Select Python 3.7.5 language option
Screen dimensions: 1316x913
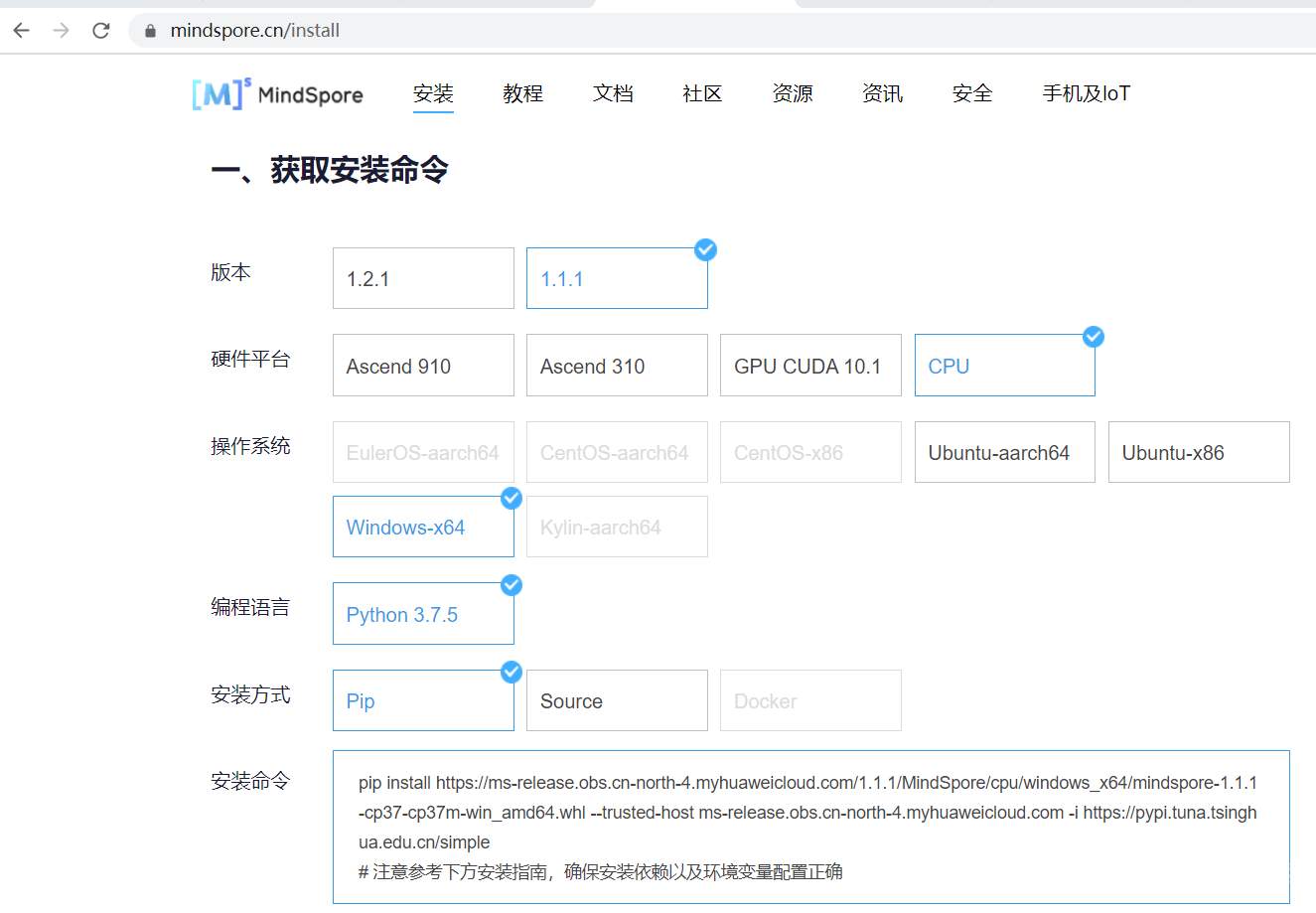click(423, 614)
